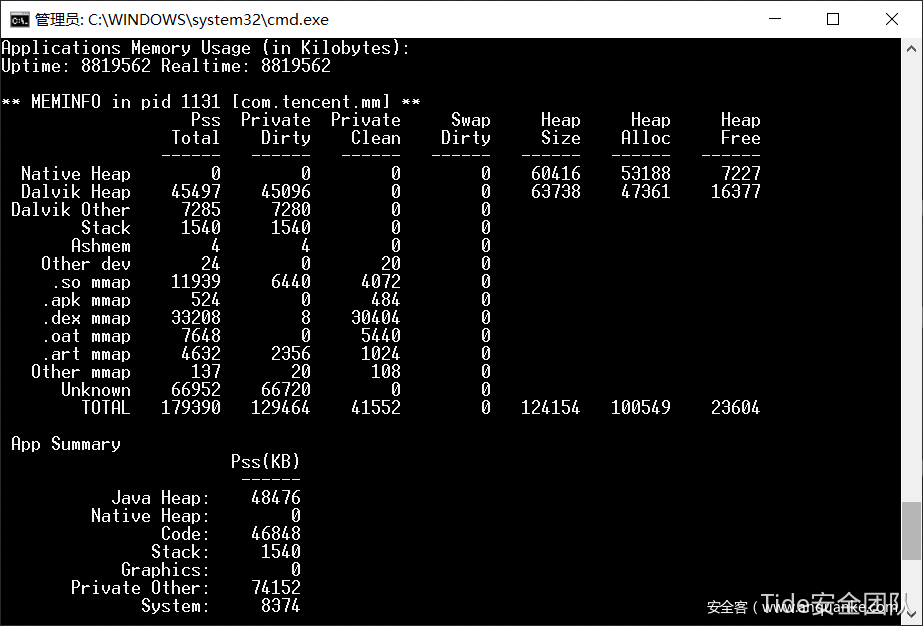Click the TOTAL row label
The image size is (923, 626).
pos(105,408)
